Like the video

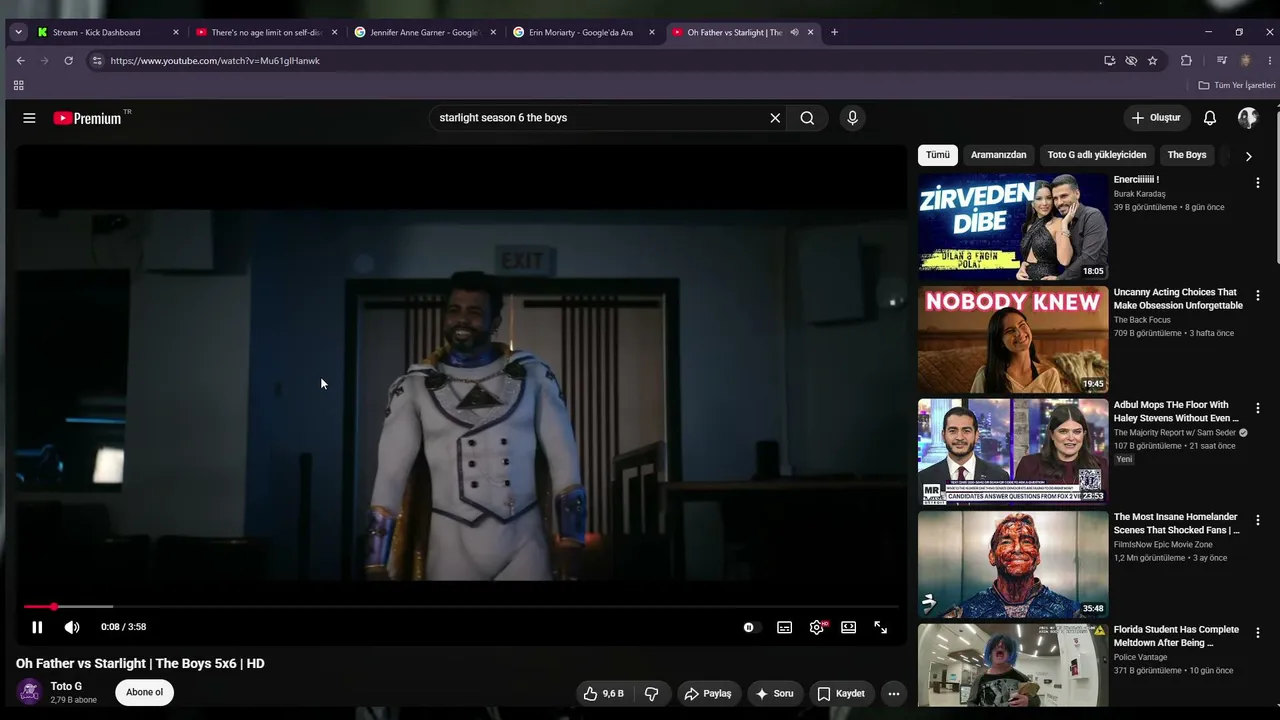[x=604, y=693]
